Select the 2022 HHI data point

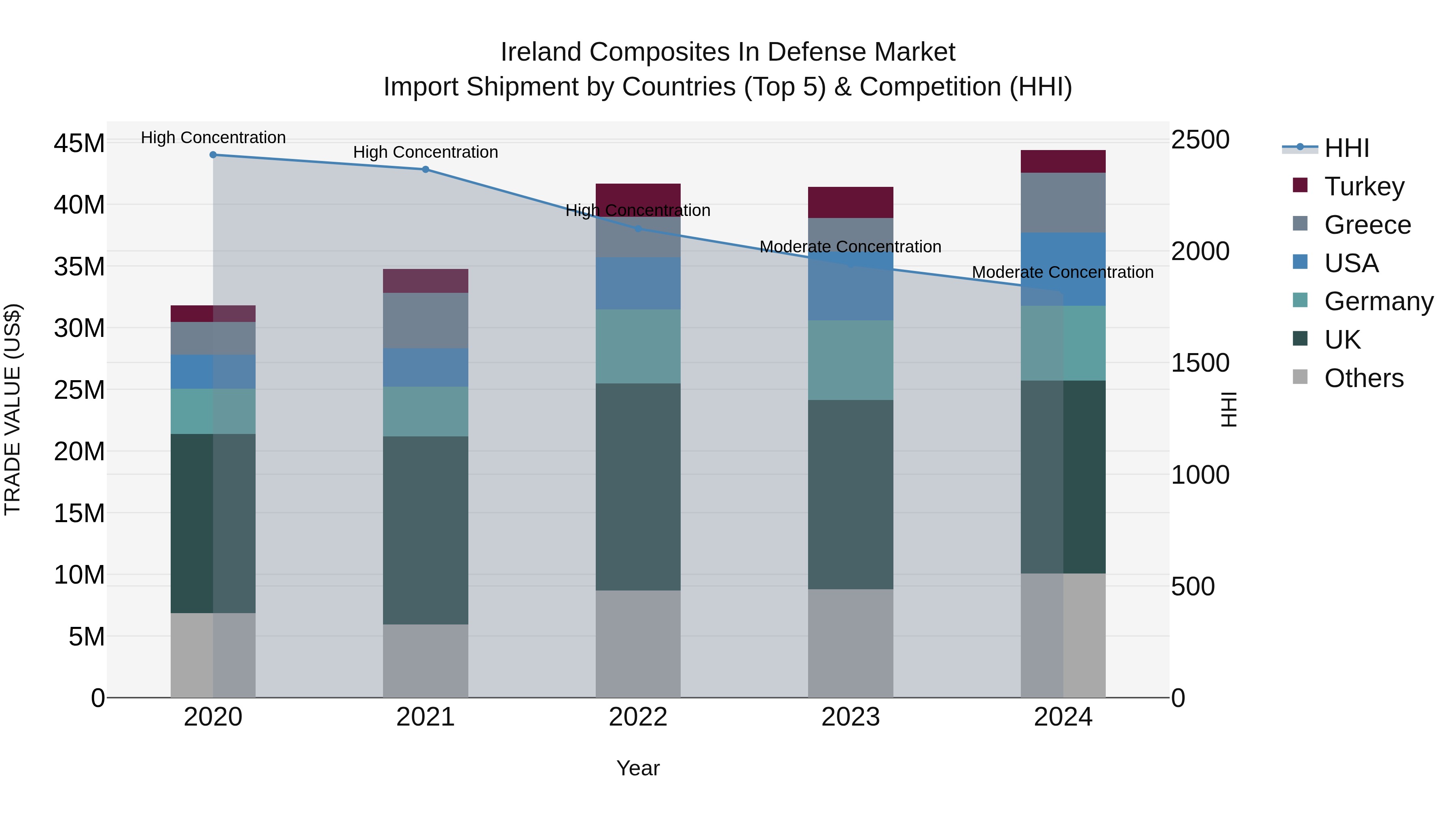pyautogui.click(x=638, y=229)
